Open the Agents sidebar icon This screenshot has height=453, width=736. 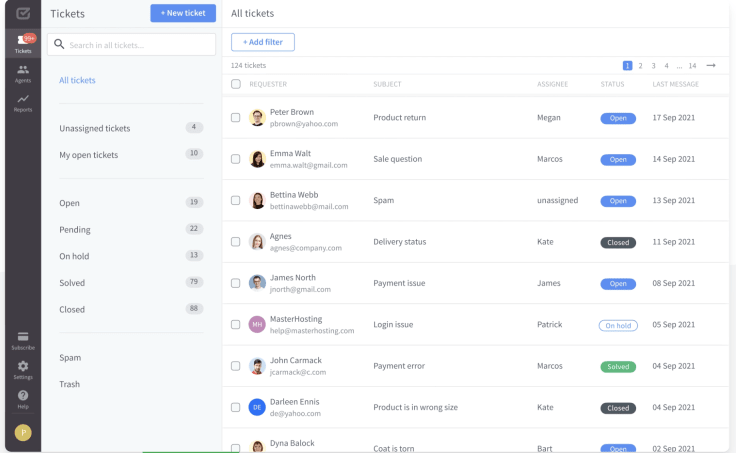click(23, 73)
